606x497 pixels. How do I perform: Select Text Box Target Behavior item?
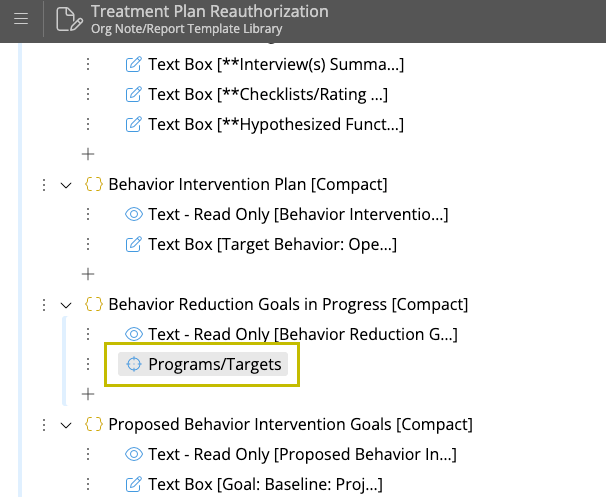(272, 244)
